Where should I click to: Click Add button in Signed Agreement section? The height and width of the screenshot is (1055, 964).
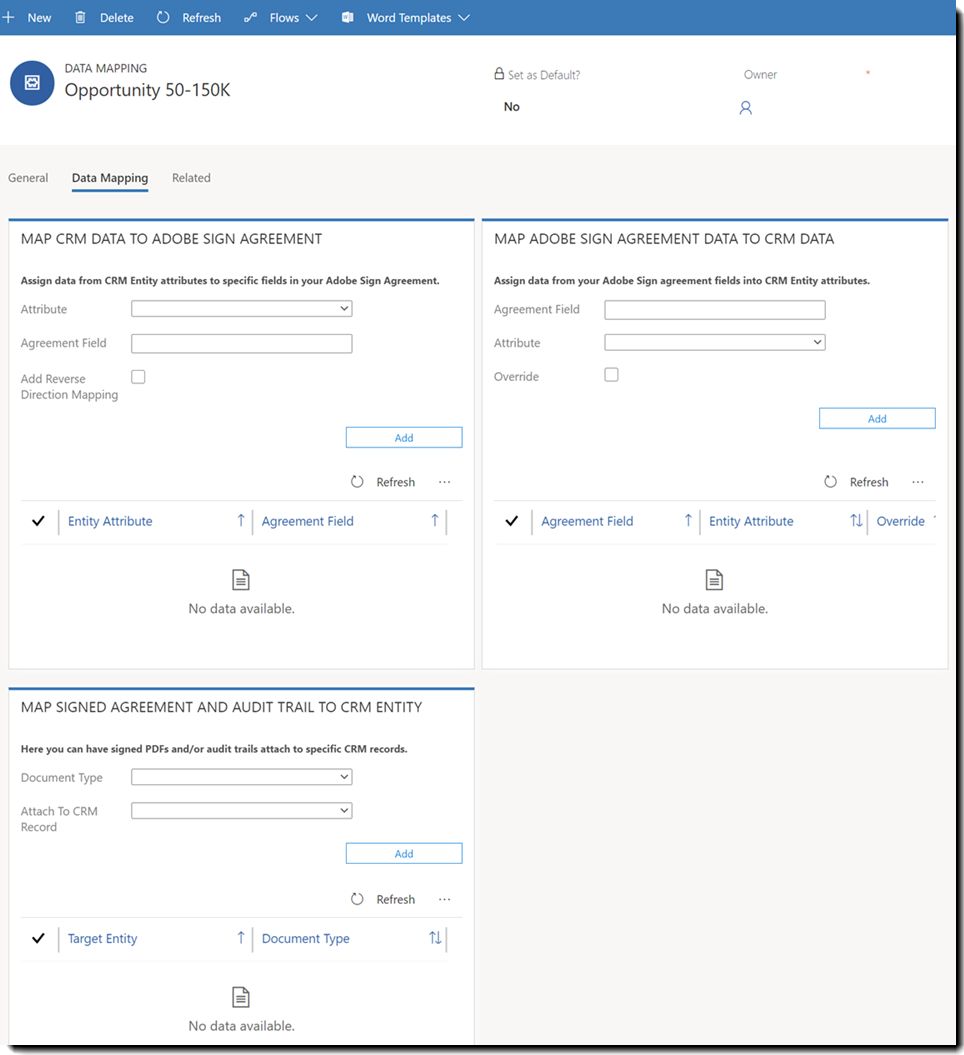[404, 853]
